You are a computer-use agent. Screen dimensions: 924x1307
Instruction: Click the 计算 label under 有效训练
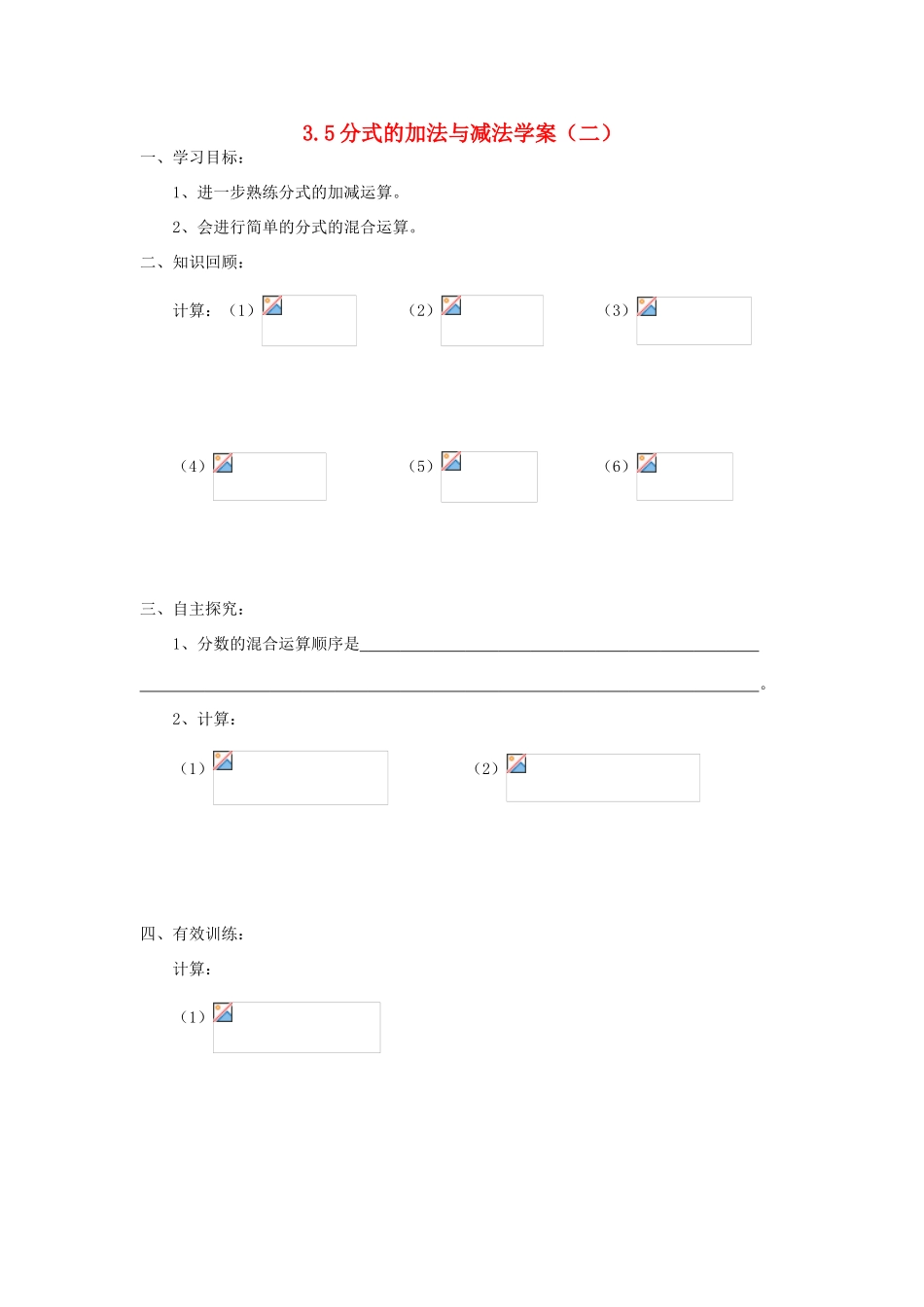coord(193,969)
